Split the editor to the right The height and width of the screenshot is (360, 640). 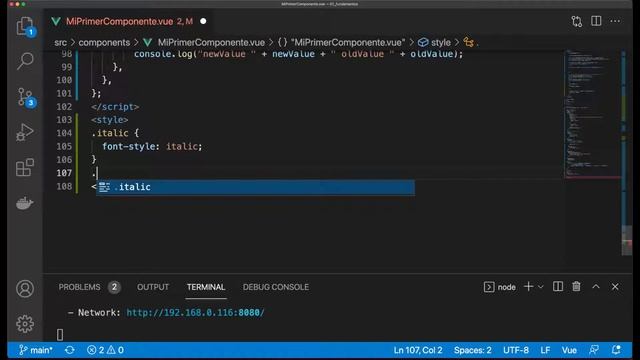pos(596,21)
